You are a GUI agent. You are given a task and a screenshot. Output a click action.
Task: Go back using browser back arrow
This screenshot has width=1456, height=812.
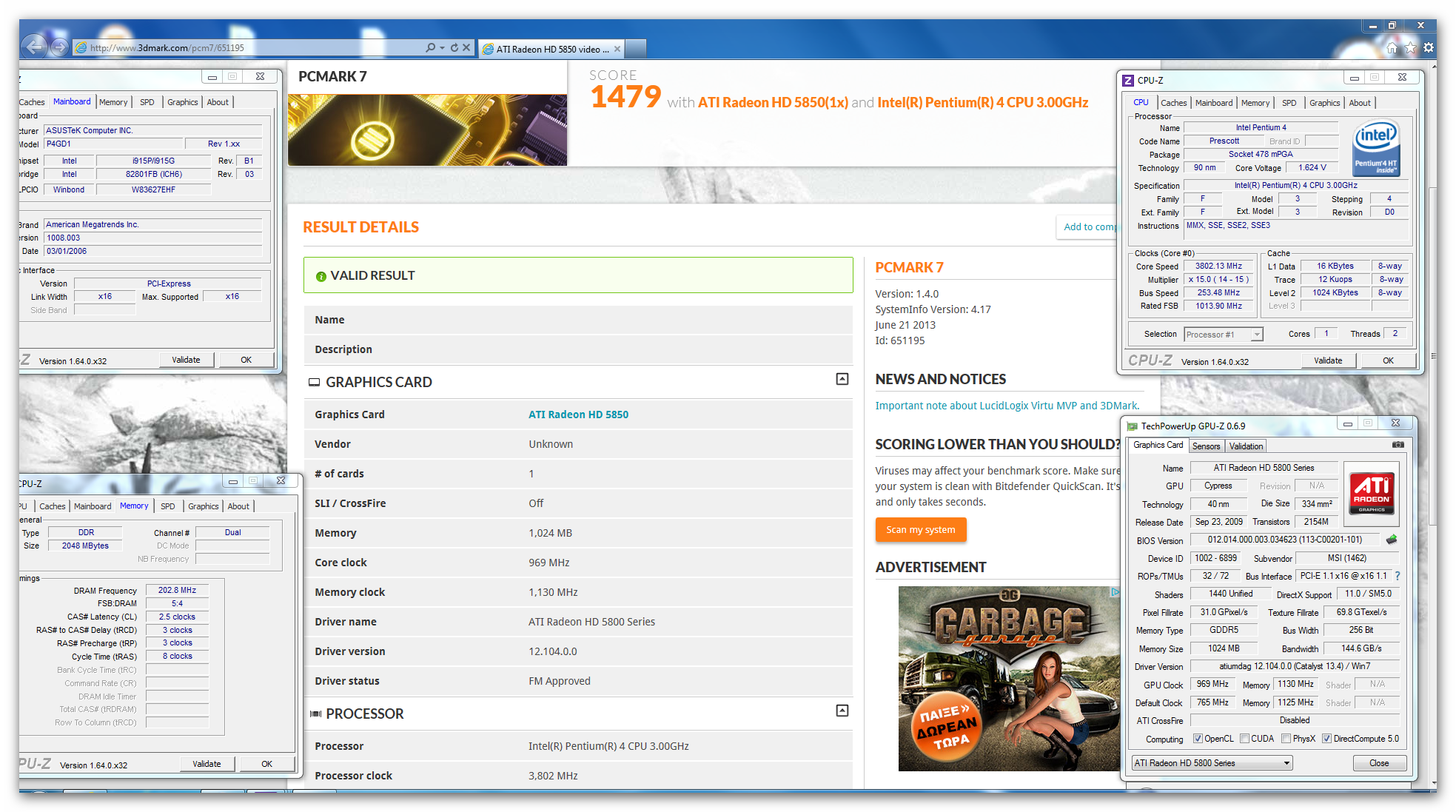[33, 47]
